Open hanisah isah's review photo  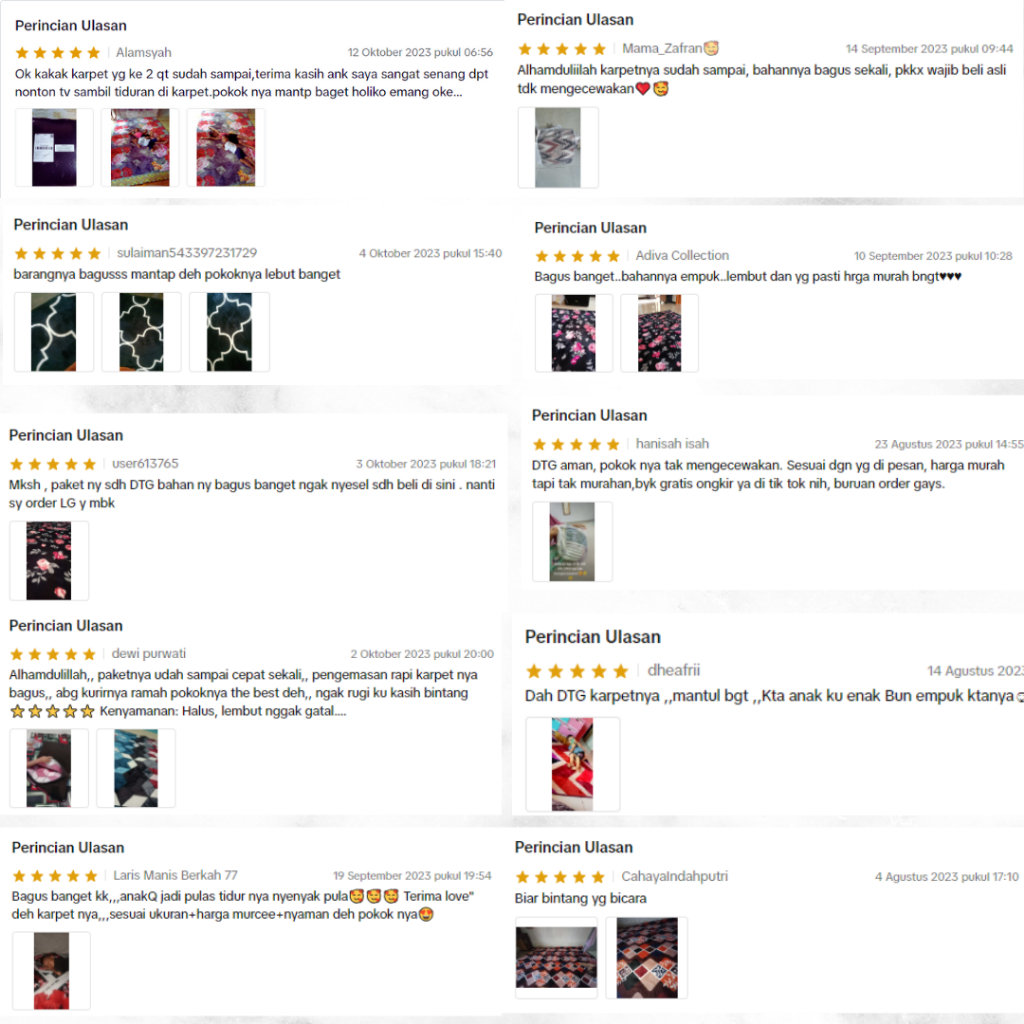(x=572, y=541)
